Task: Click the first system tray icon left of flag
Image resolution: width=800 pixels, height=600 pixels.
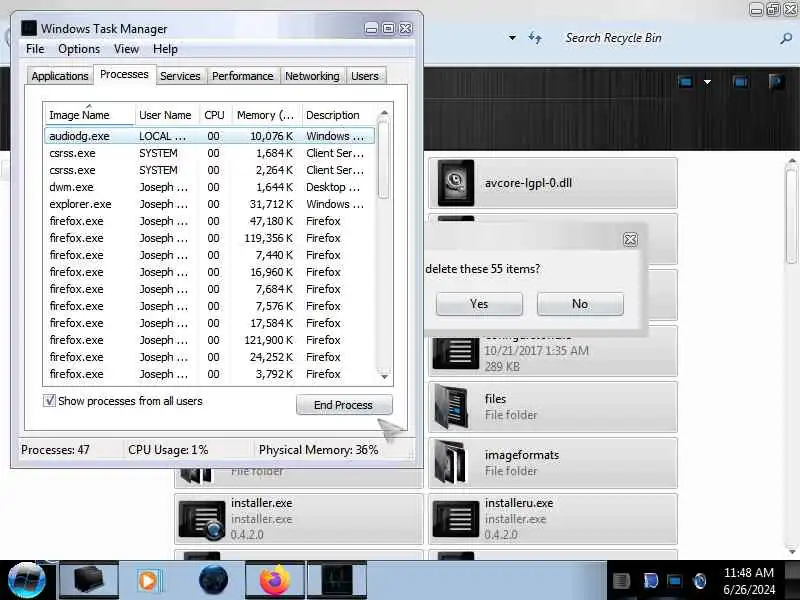Action: (621, 580)
